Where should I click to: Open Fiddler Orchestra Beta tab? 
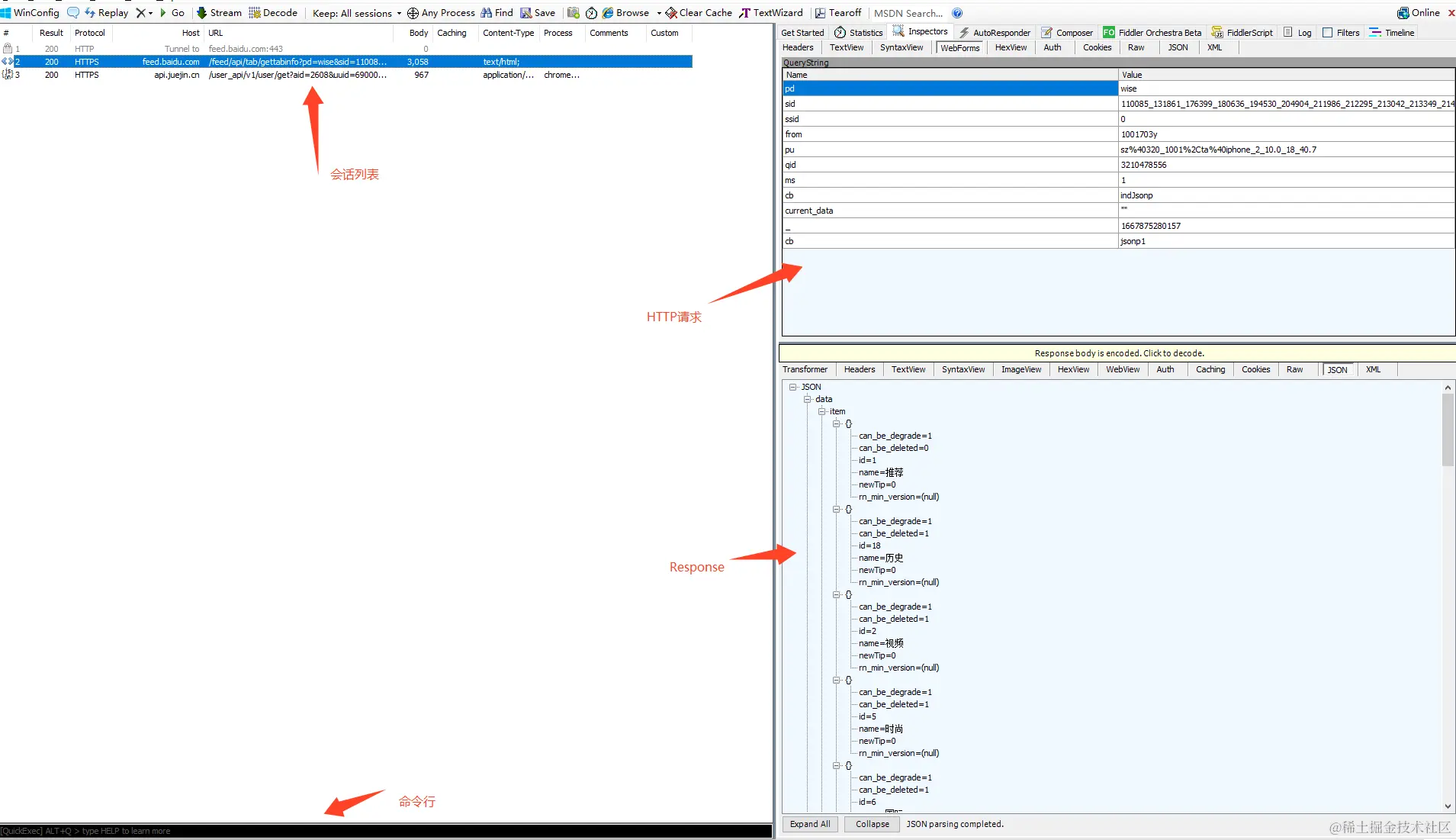tap(1152, 32)
